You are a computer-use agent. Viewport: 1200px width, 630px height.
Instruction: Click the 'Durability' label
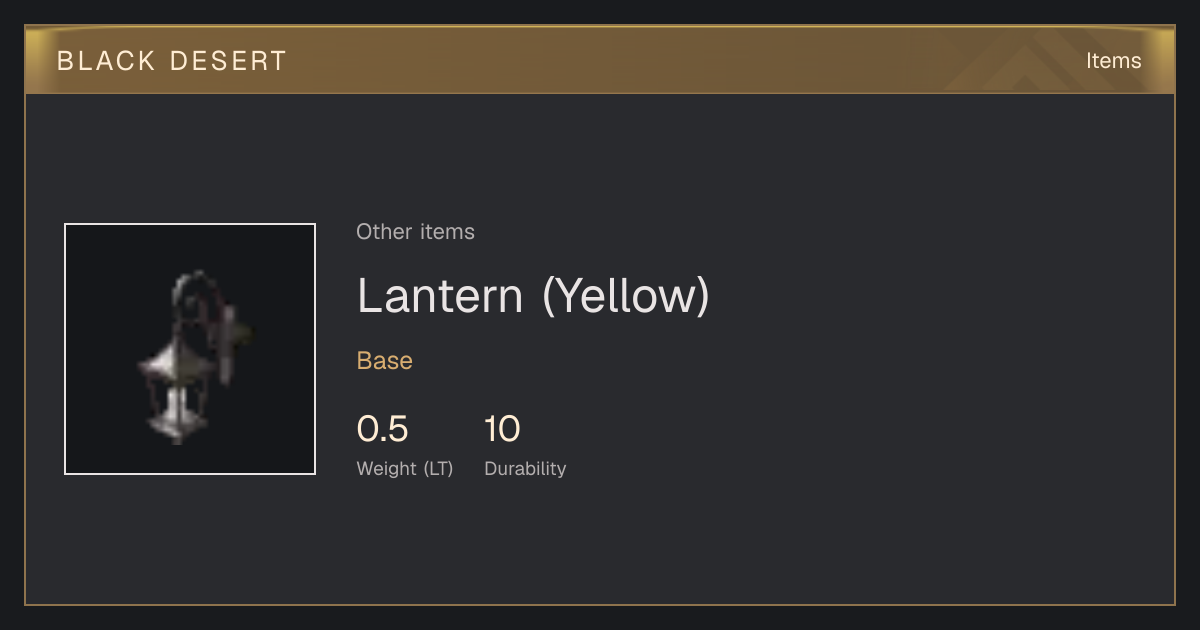click(x=525, y=469)
